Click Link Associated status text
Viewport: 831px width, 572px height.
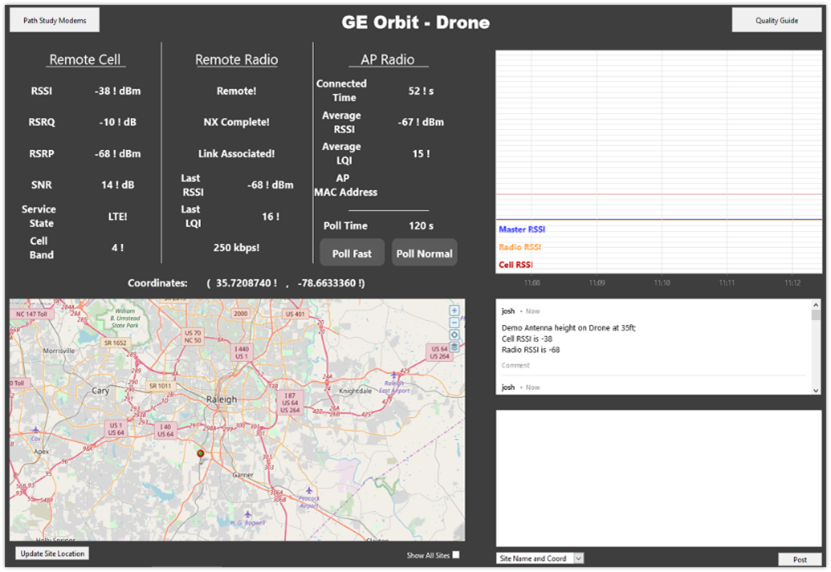pyautogui.click(x=236, y=154)
